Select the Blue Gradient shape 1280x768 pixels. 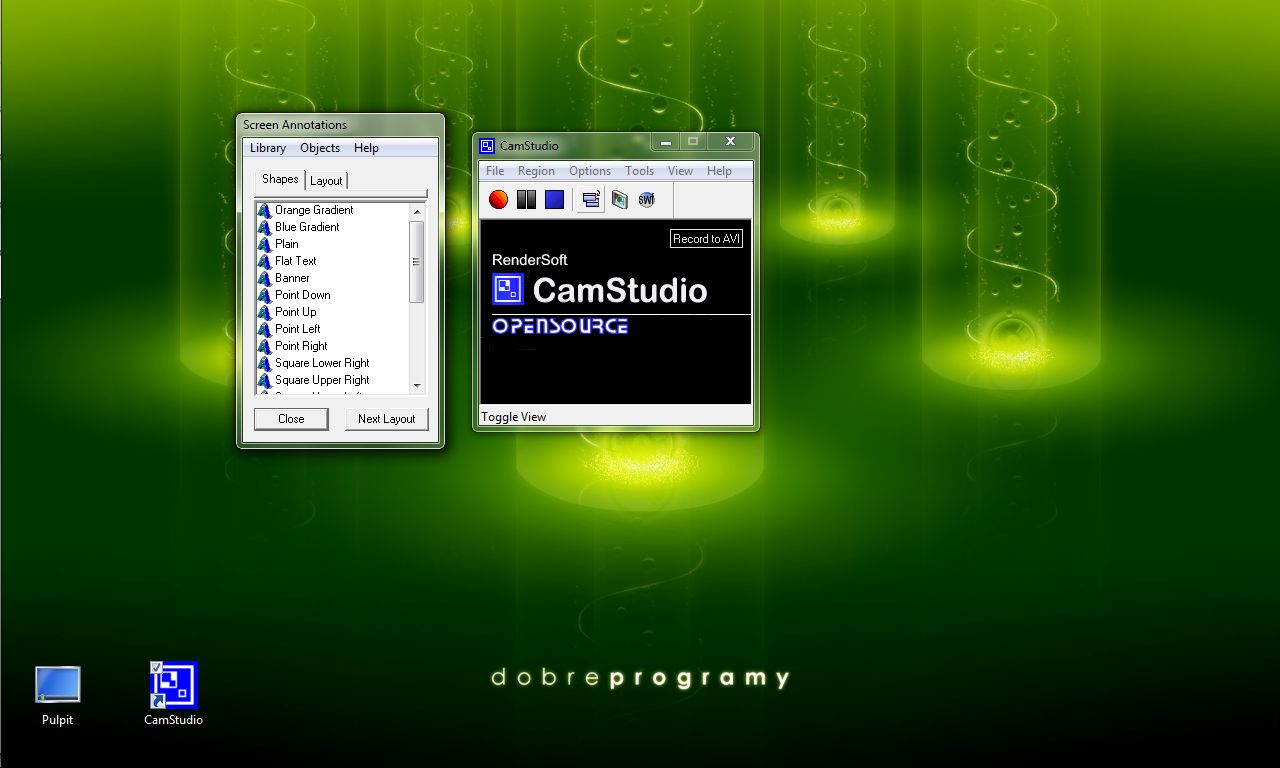[307, 227]
